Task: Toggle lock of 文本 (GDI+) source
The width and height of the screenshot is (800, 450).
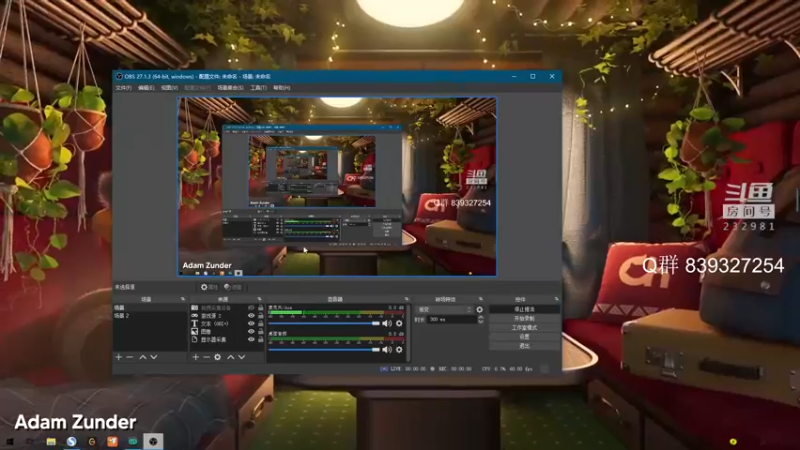Action: click(x=260, y=323)
